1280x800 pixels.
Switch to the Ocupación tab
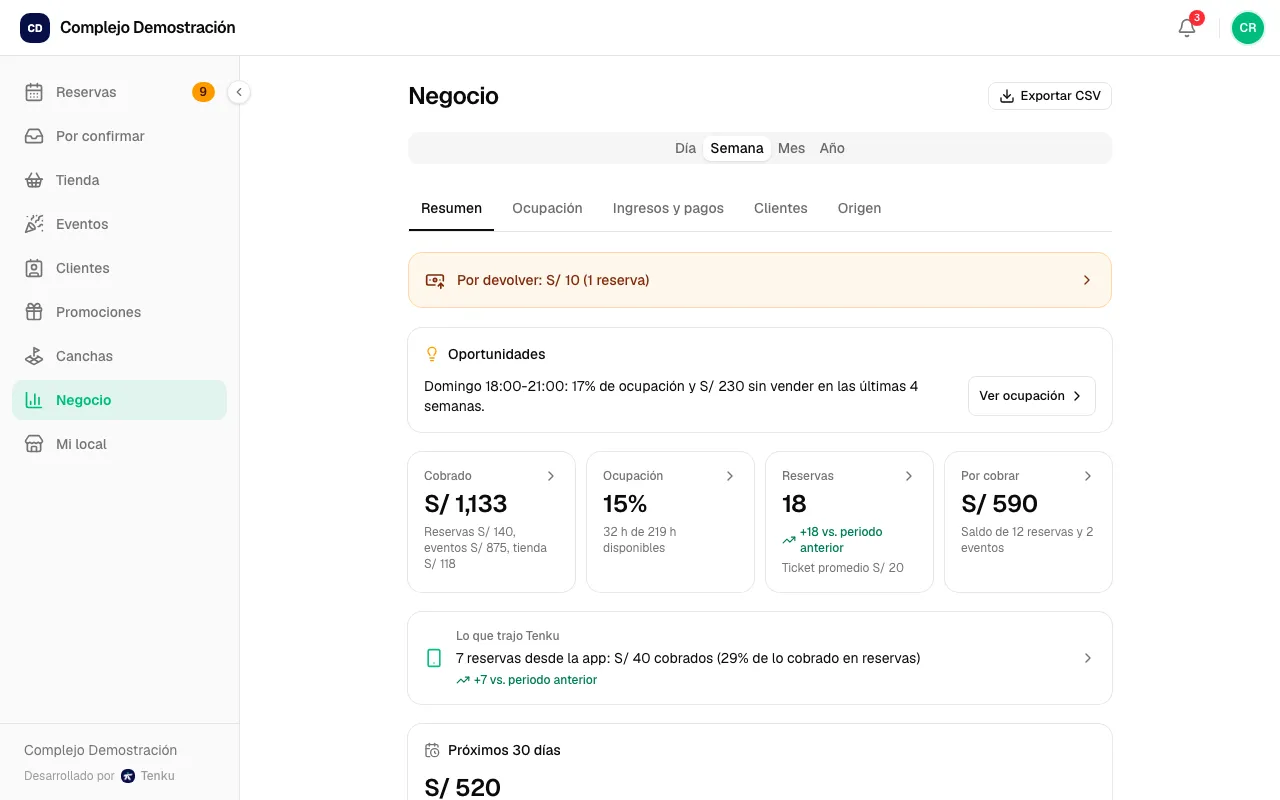pos(547,208)
